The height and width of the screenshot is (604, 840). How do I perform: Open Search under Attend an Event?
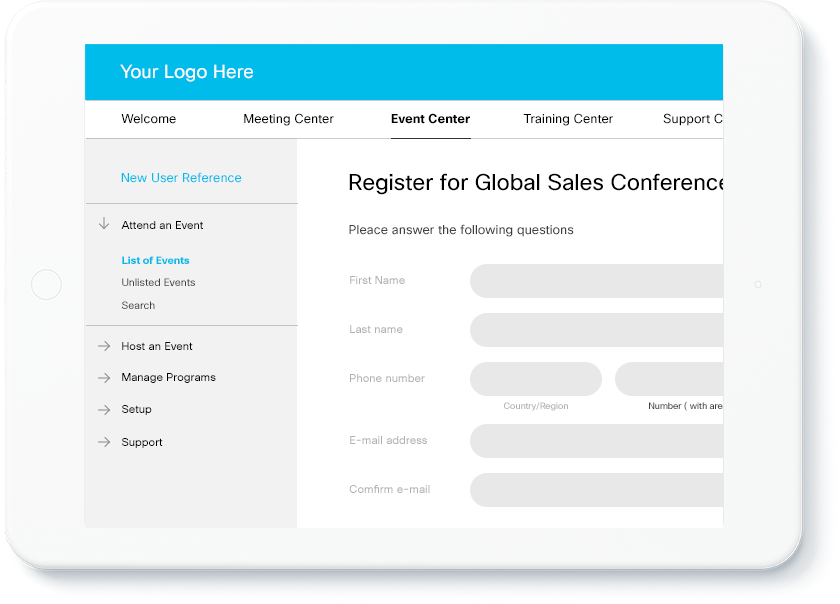[x=138, y=305]
